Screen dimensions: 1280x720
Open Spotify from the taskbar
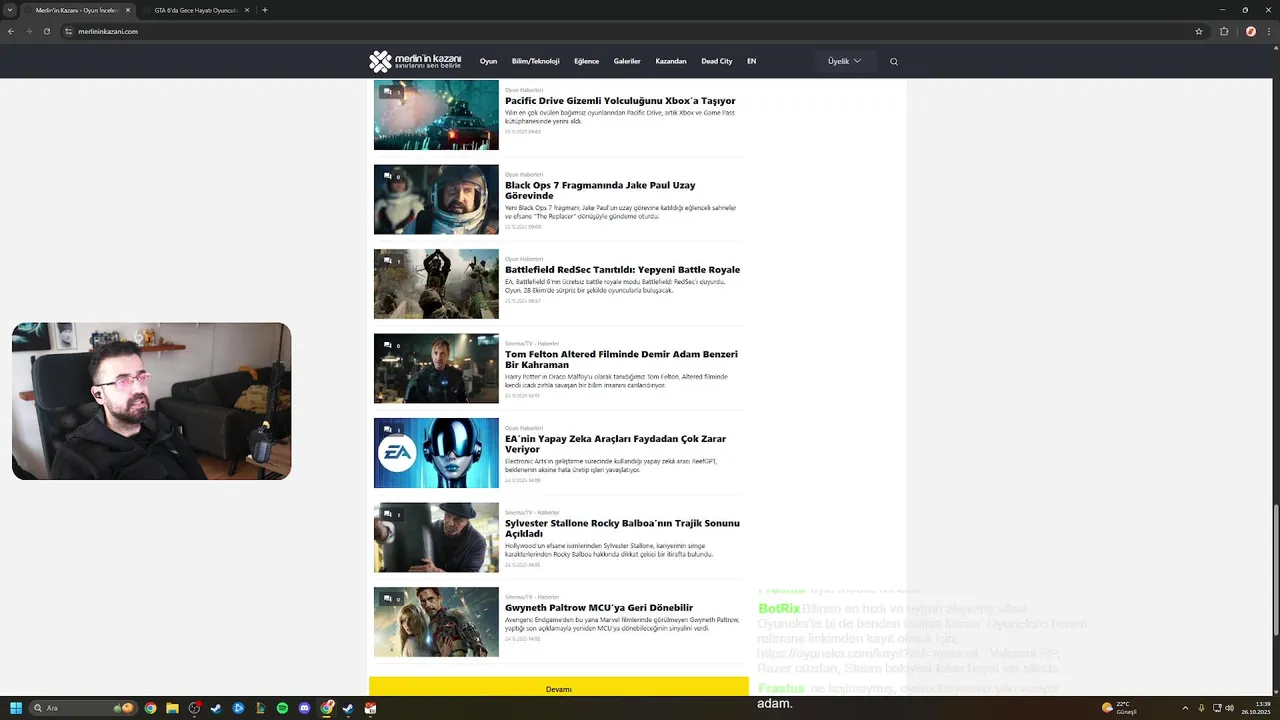(282, 708)
